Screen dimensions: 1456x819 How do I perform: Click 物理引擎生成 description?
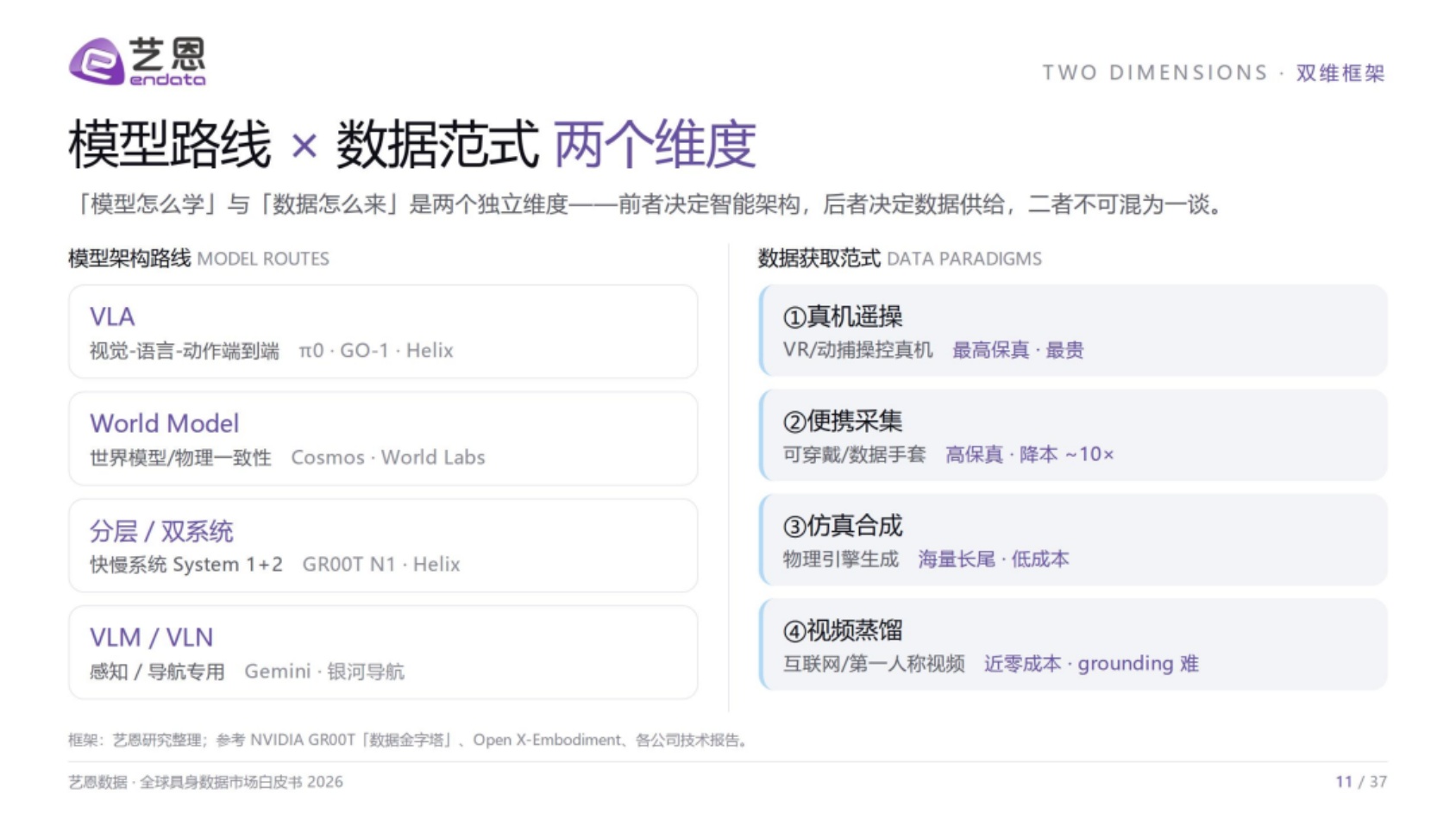[840, 560]
